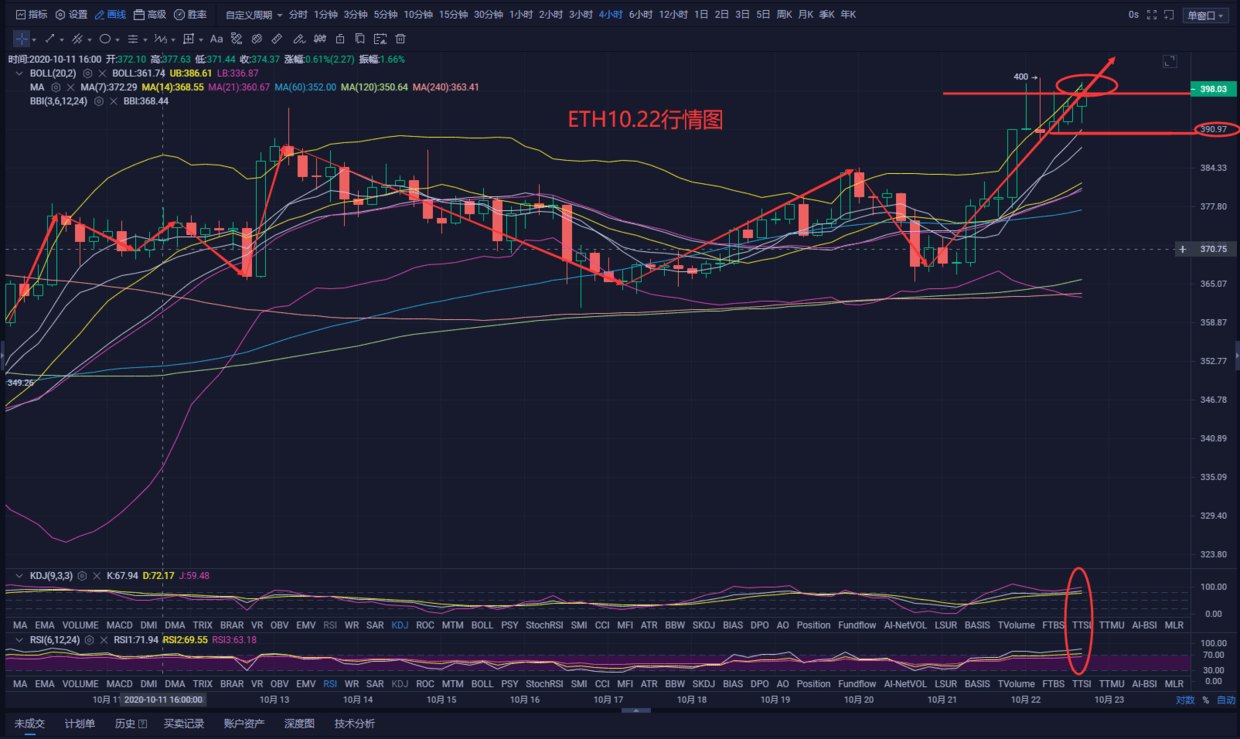The height and width of the screenshot is (739, 1240).
Task: Switch chart to 1日 timeframe
Action: 701,15
